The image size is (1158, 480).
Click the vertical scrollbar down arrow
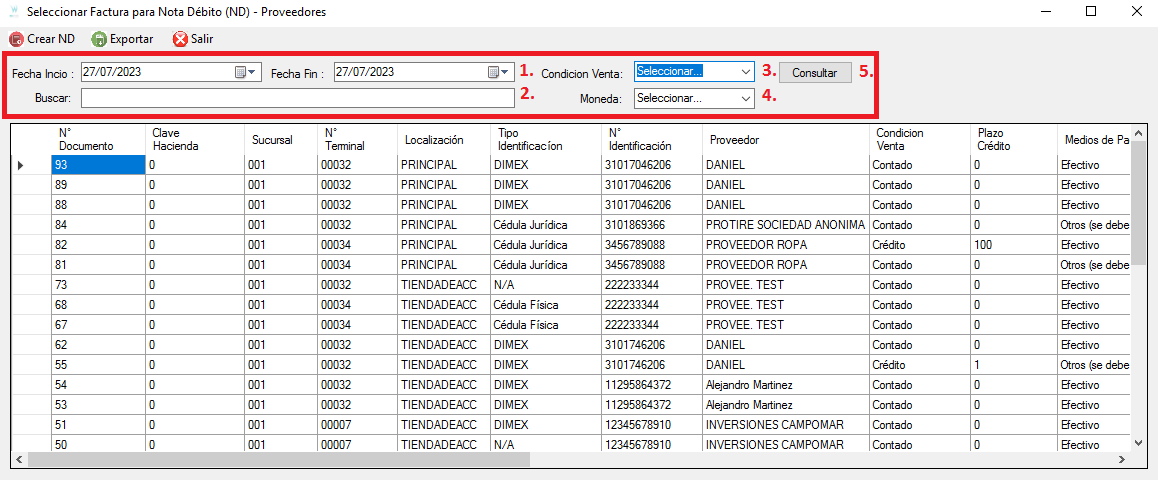(x=1139, y=442)
